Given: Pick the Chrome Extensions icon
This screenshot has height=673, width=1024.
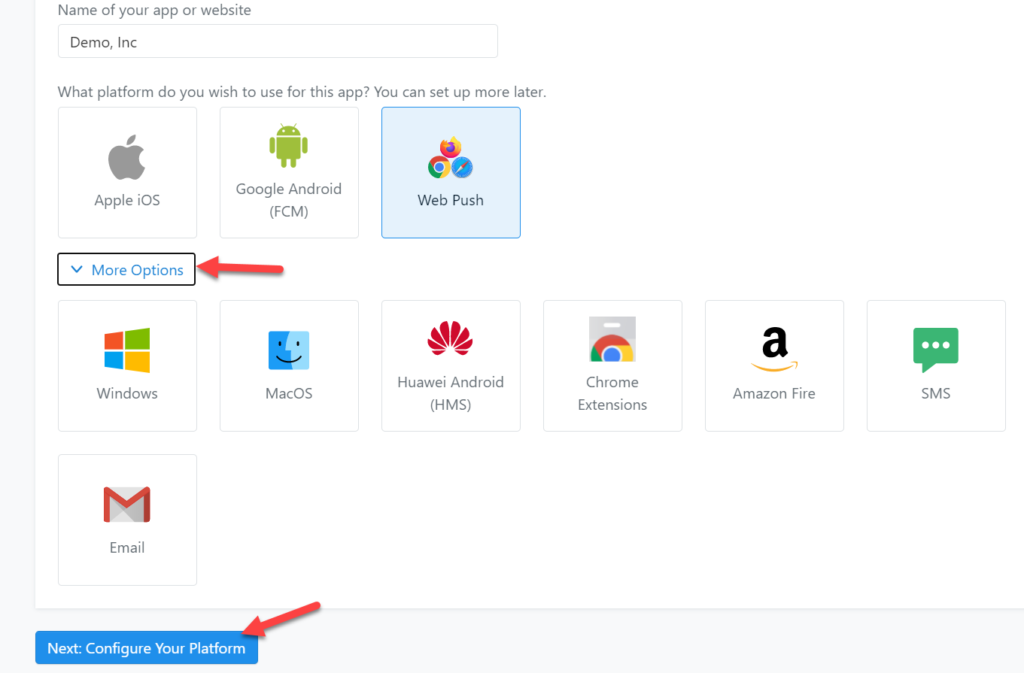Looking at the screenshot, I should click(612, 339).
